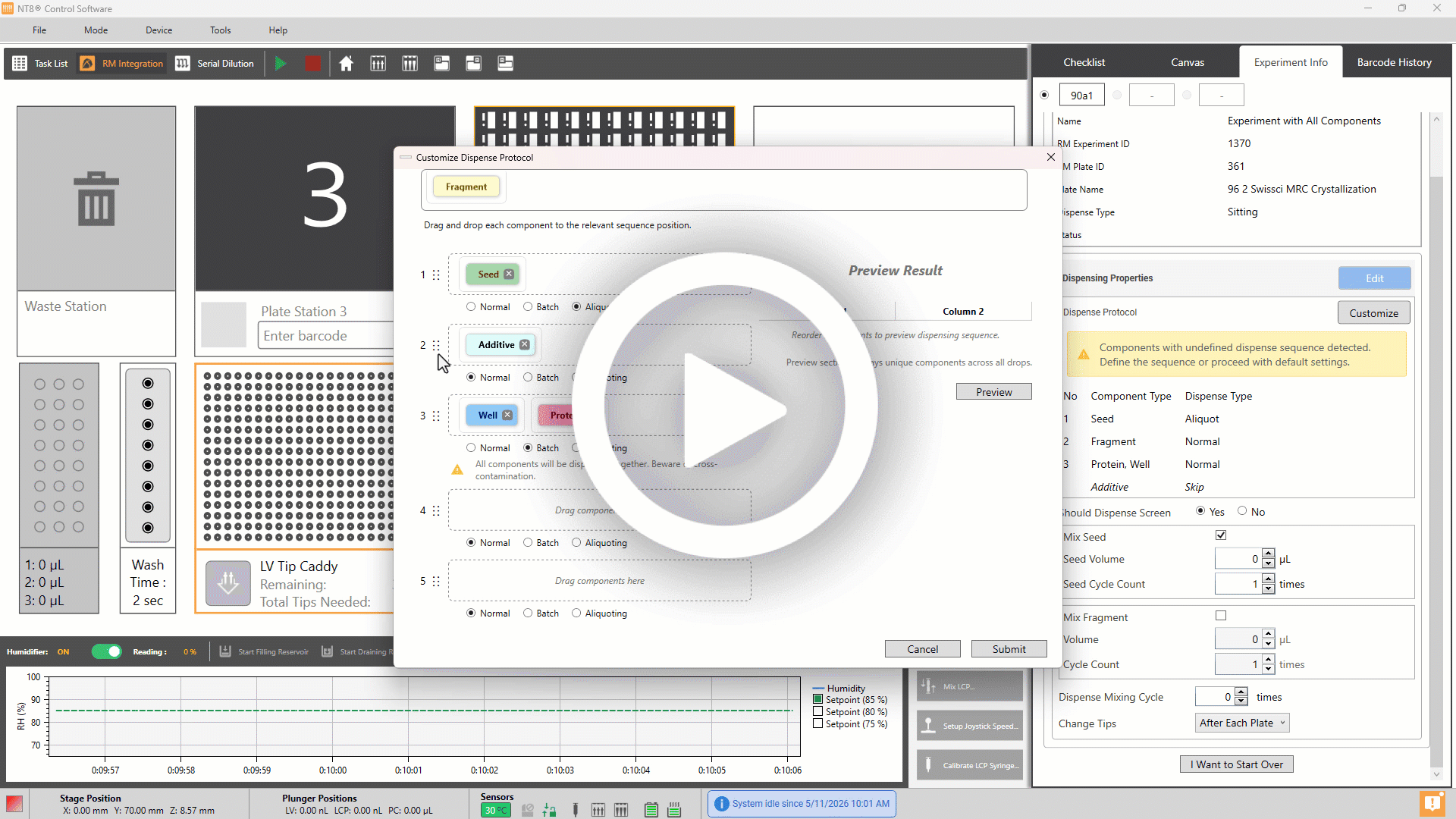
Task: Select Normal for sequence row 3
Action: click(471, 448)
